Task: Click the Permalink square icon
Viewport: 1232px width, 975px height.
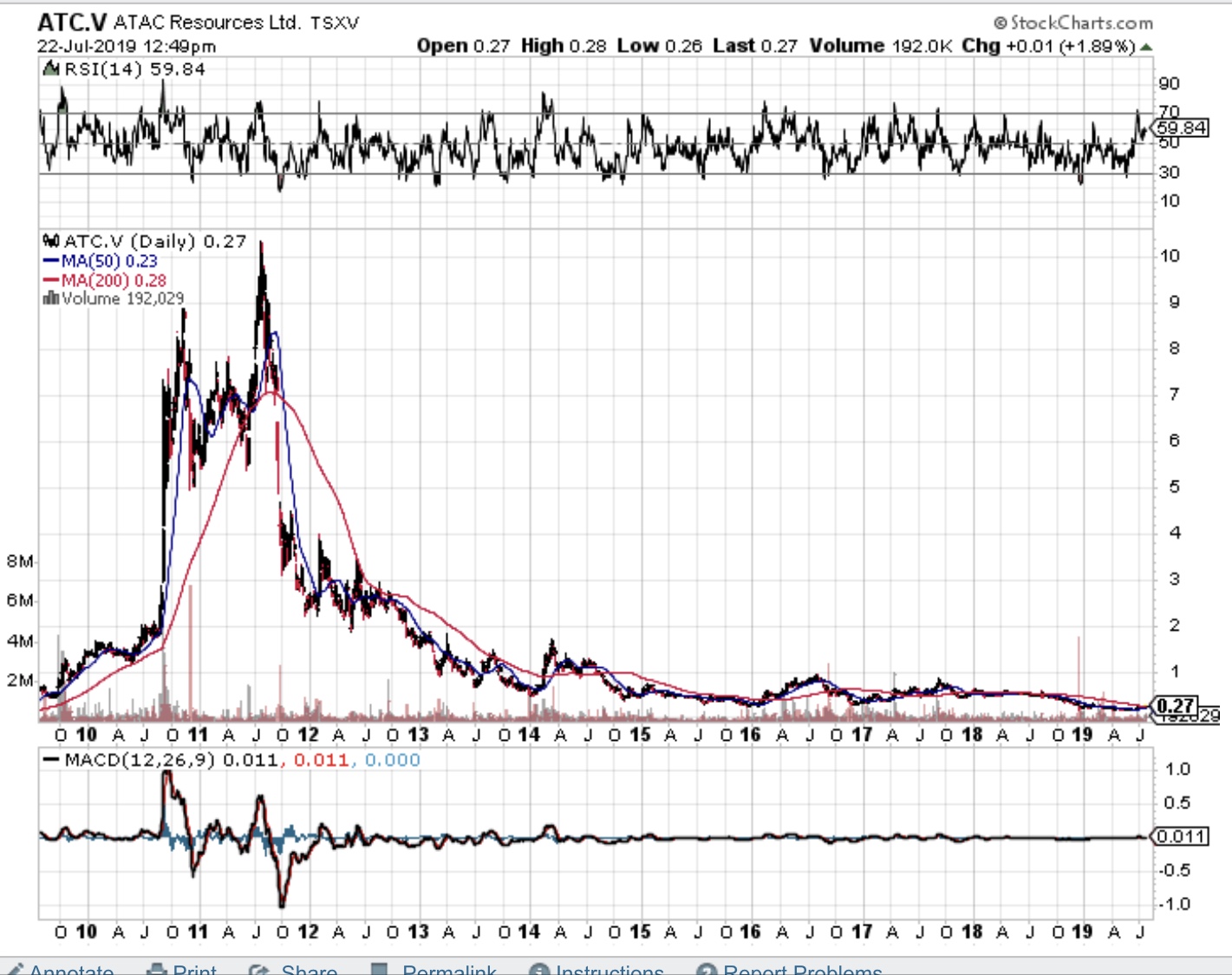Action: tap(379, 969)
